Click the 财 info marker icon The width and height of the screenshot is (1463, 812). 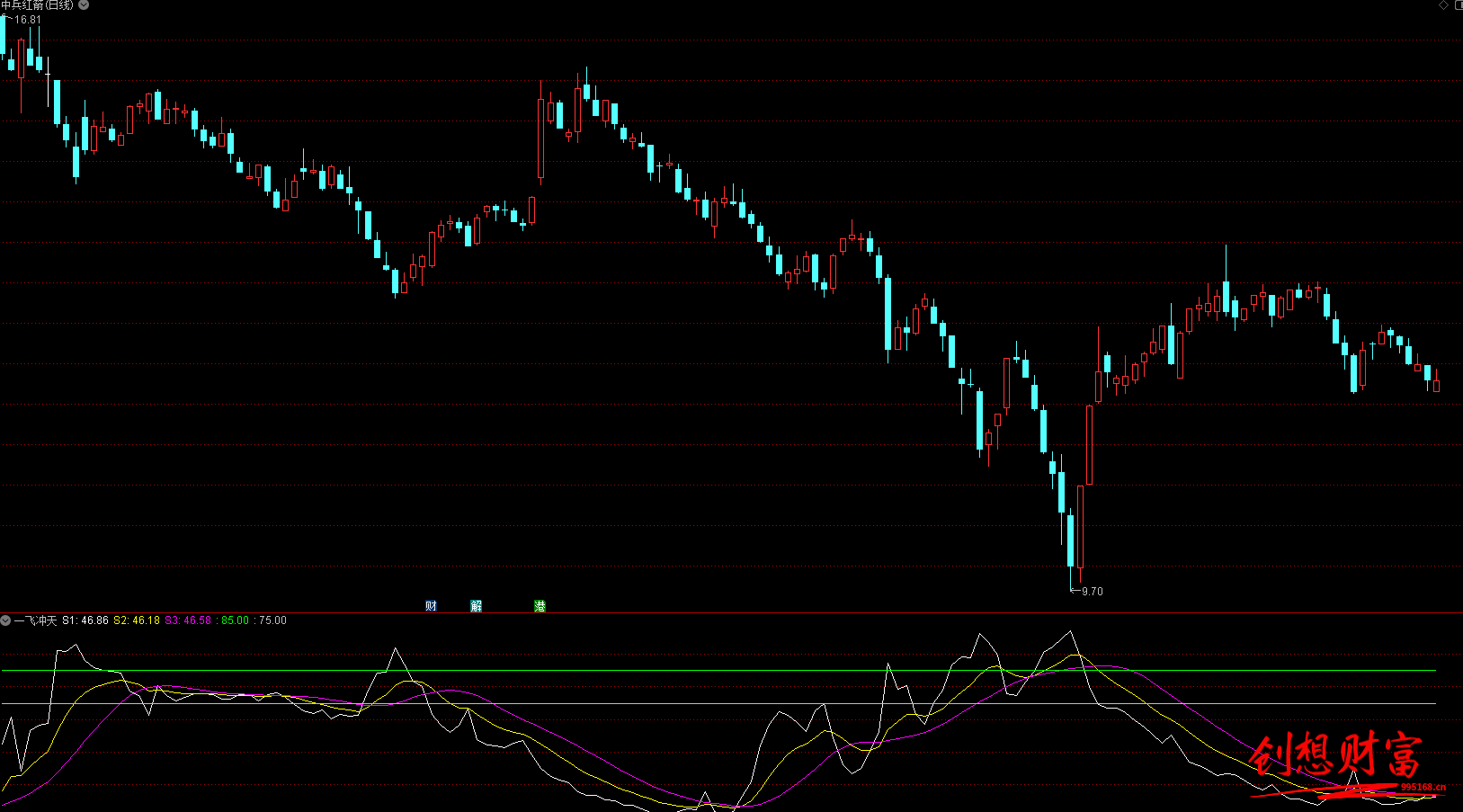(431, 606)
